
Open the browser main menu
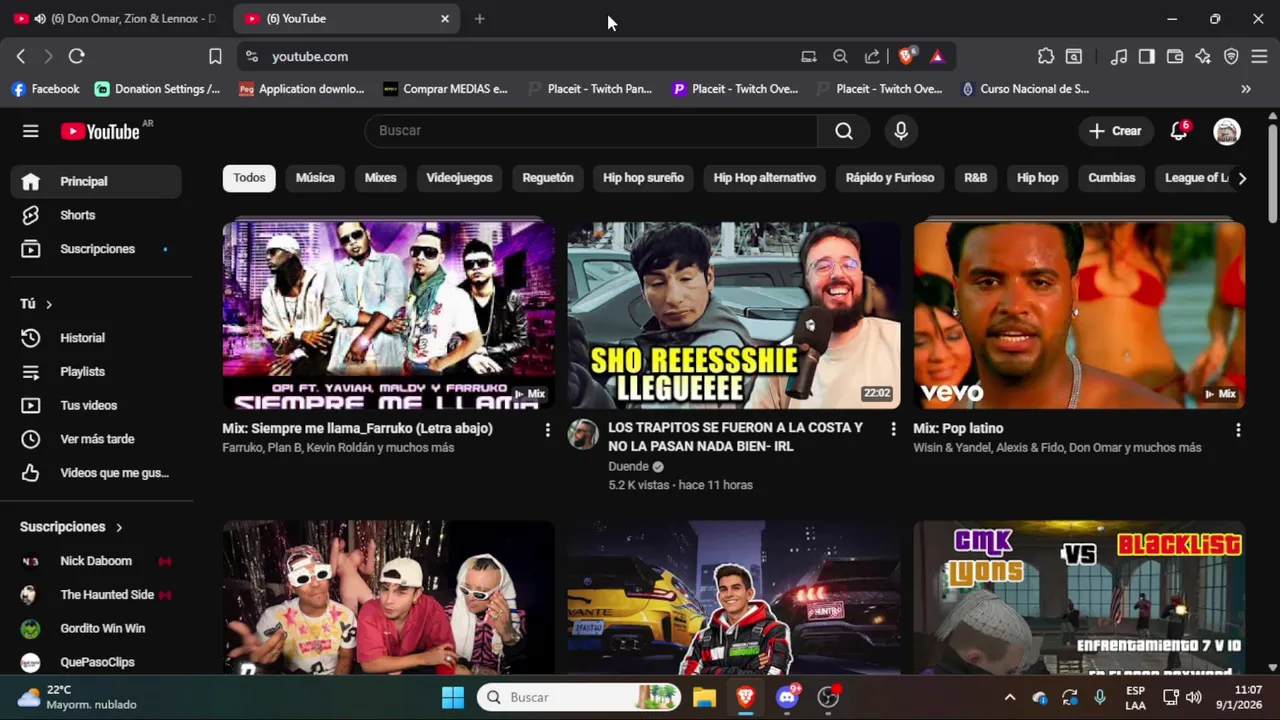coord(1259,57)
